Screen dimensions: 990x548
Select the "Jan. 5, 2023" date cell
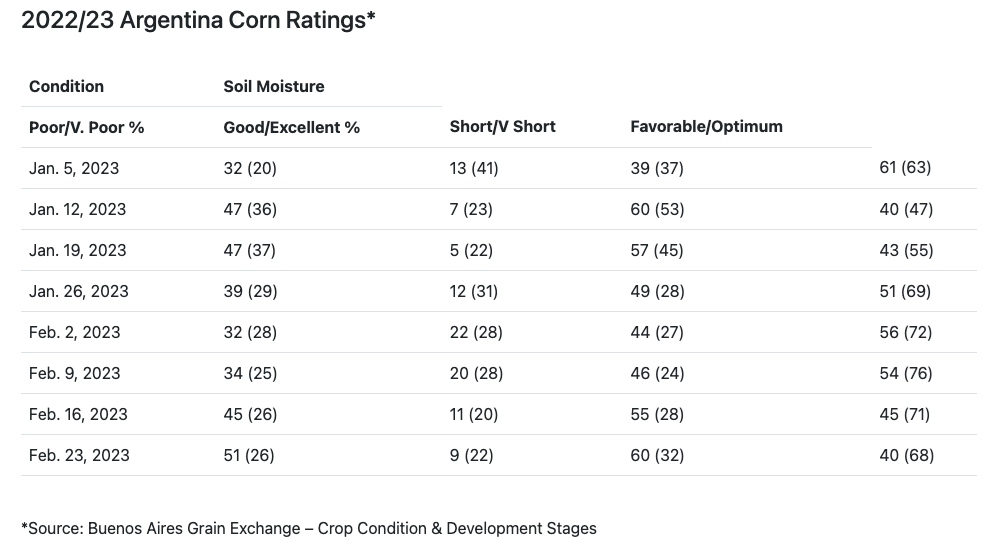pyautogui.click(x=74, y=168)
